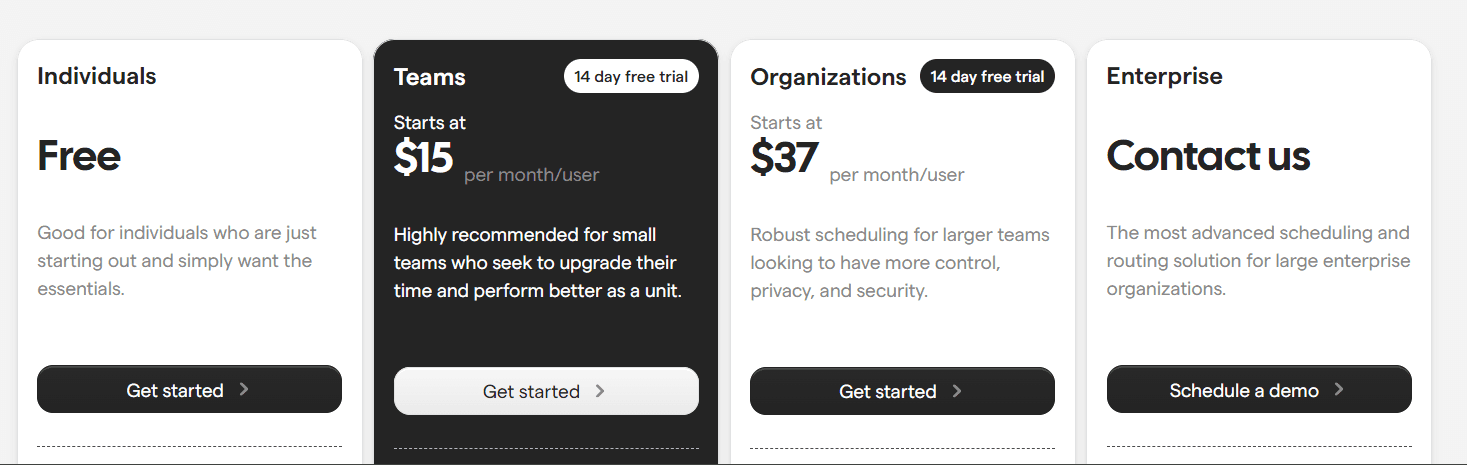1467x465 pixels.
Task: Click the arrow next to Schedule a demo
Action: [1339, 390]
